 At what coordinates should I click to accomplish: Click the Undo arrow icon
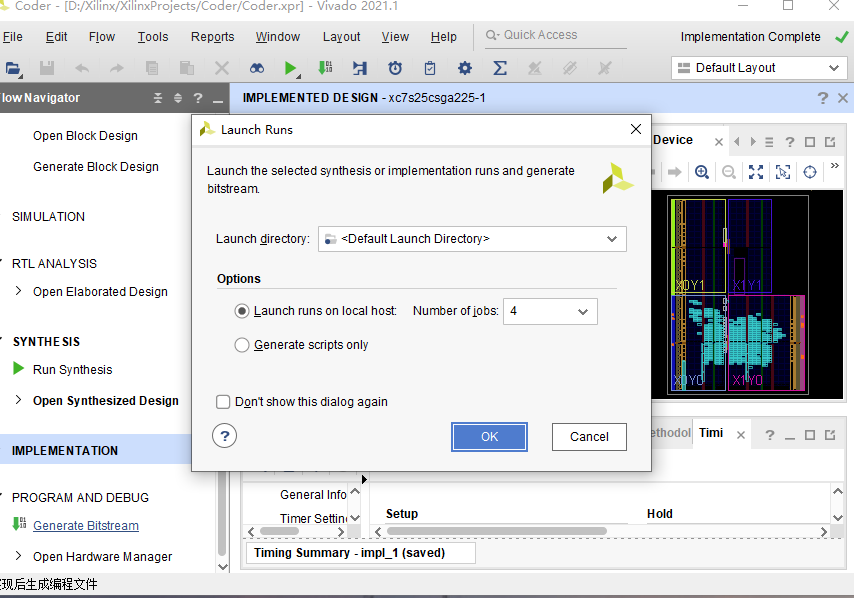[82, 68]
